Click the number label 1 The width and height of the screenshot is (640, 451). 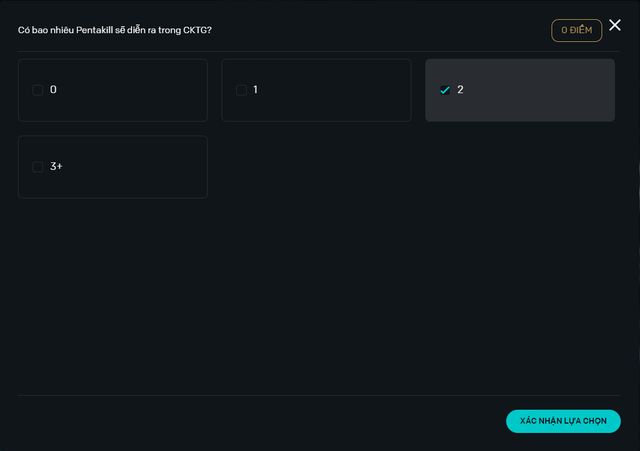[x=256, y=90]
